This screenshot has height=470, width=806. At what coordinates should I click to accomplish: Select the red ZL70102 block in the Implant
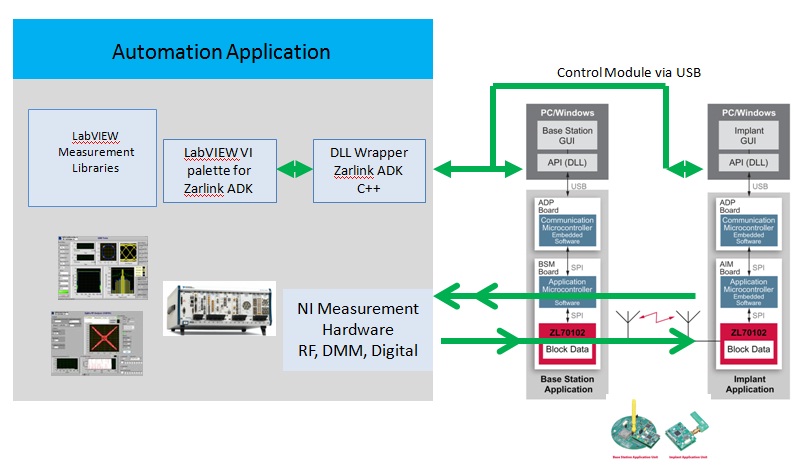click(x=746, y=333)
